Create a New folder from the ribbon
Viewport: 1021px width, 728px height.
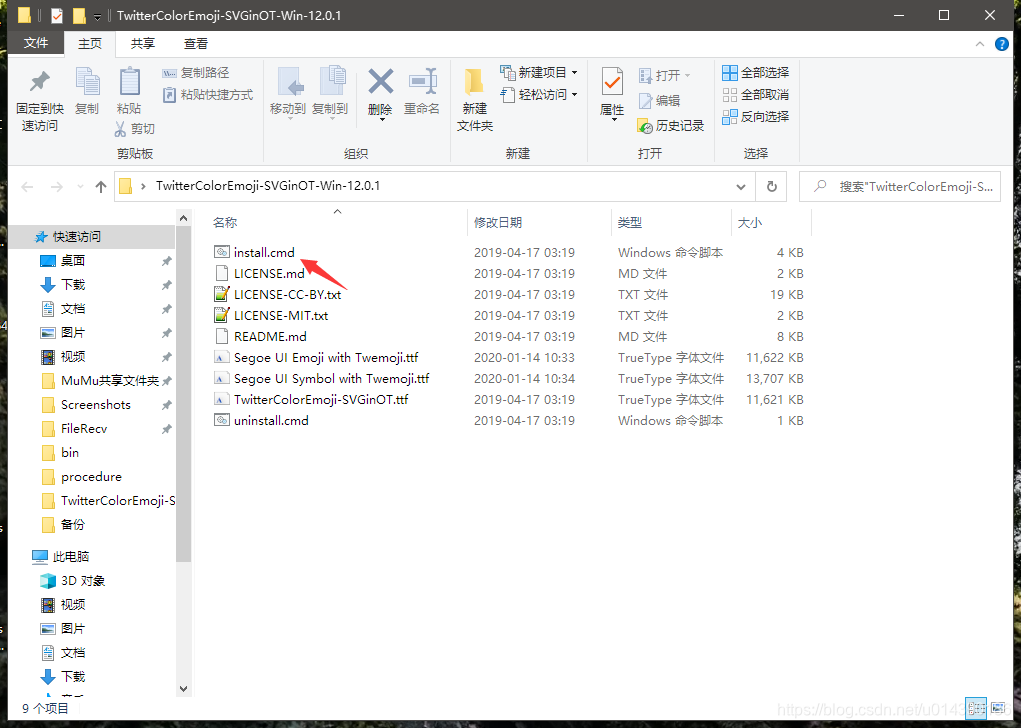click(x=475, y=100)
